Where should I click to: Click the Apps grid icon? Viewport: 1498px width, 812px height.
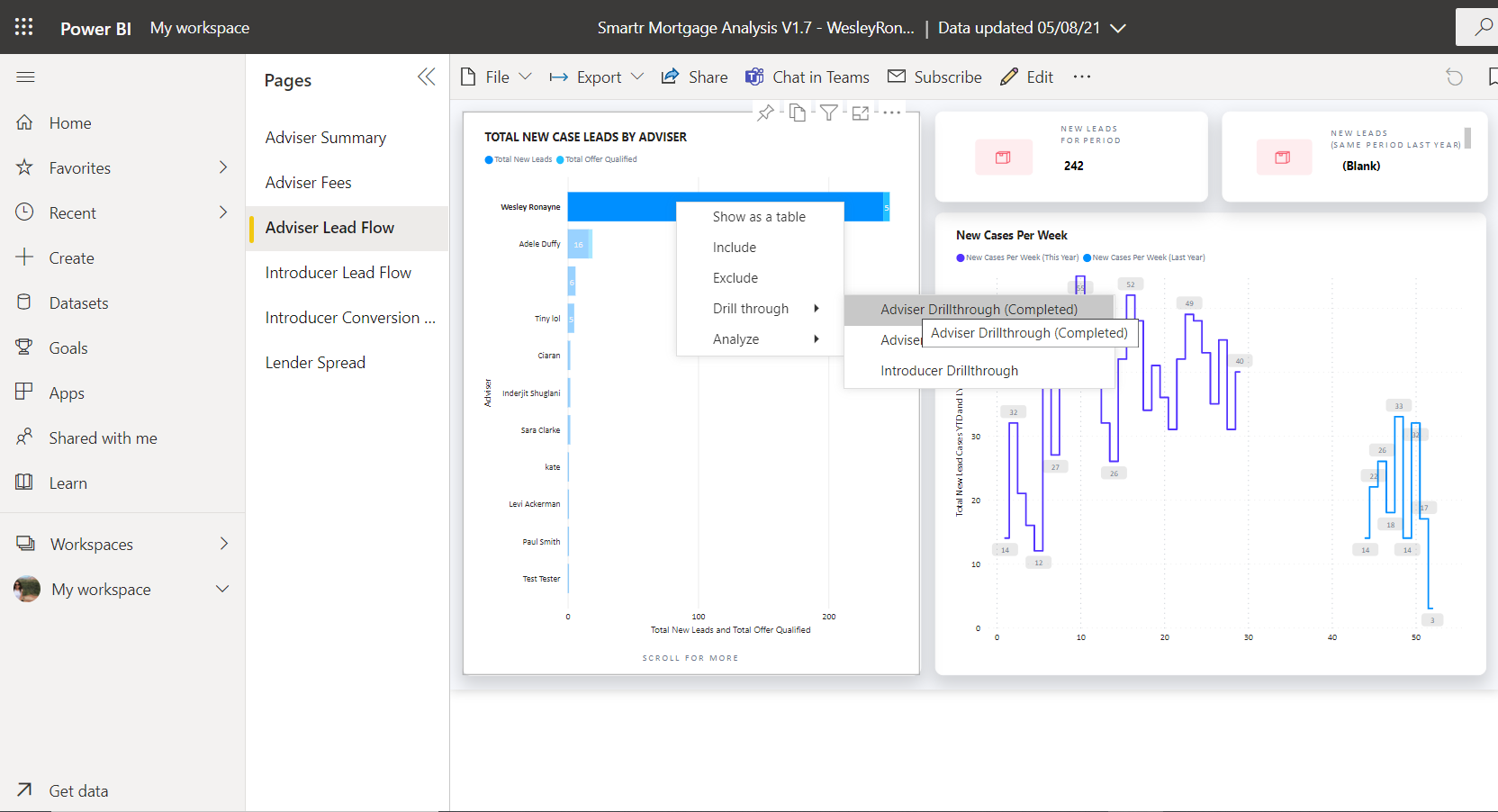click(24, 392)
